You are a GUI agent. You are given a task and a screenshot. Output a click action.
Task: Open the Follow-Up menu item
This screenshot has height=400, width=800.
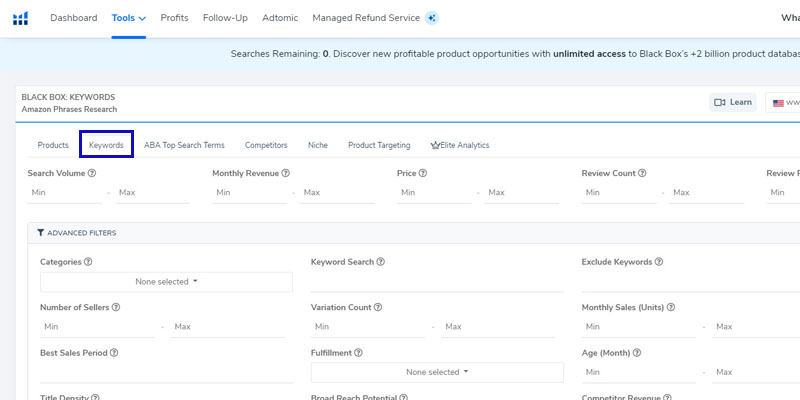226,18
